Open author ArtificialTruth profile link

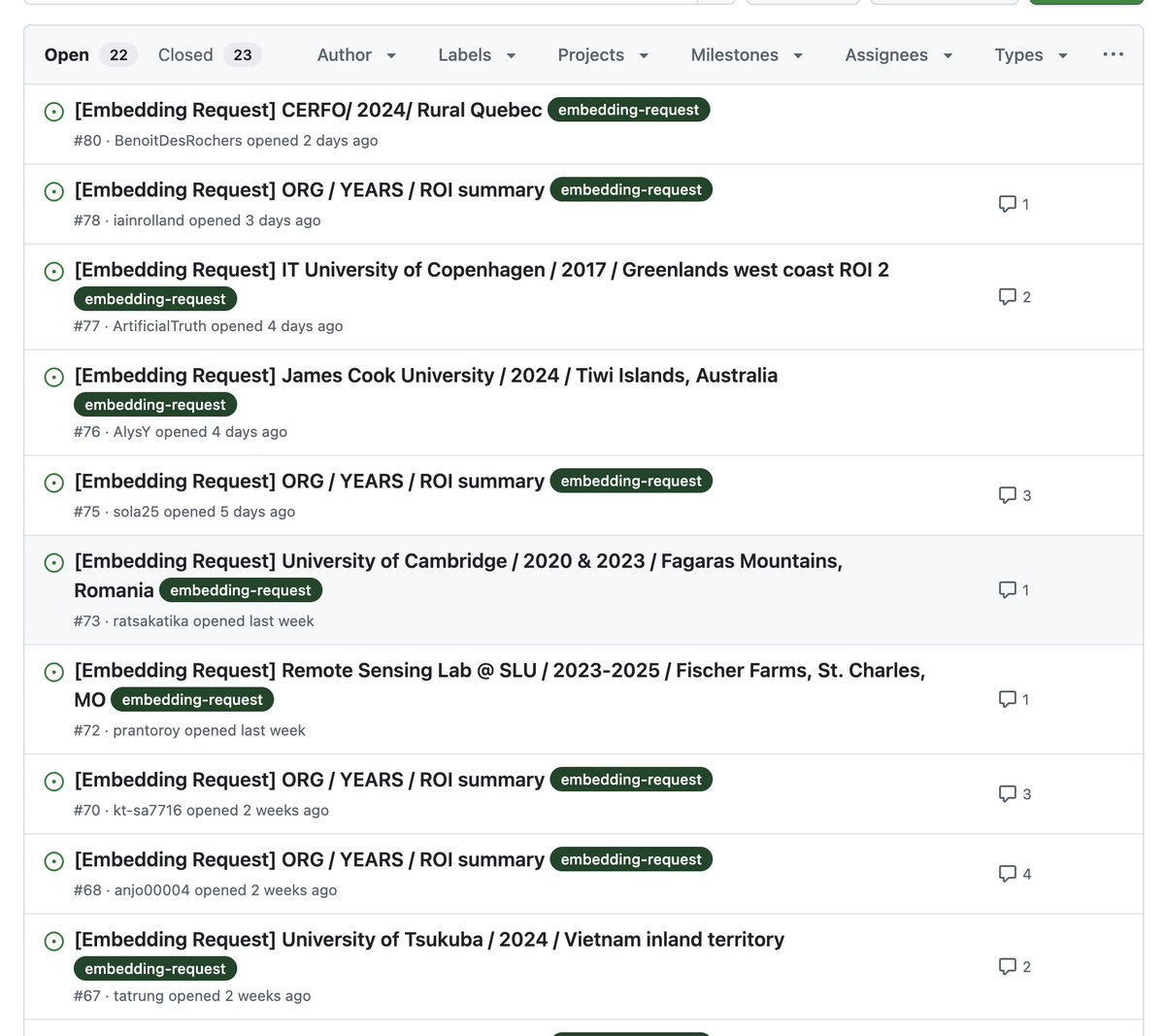click(160, 326)
